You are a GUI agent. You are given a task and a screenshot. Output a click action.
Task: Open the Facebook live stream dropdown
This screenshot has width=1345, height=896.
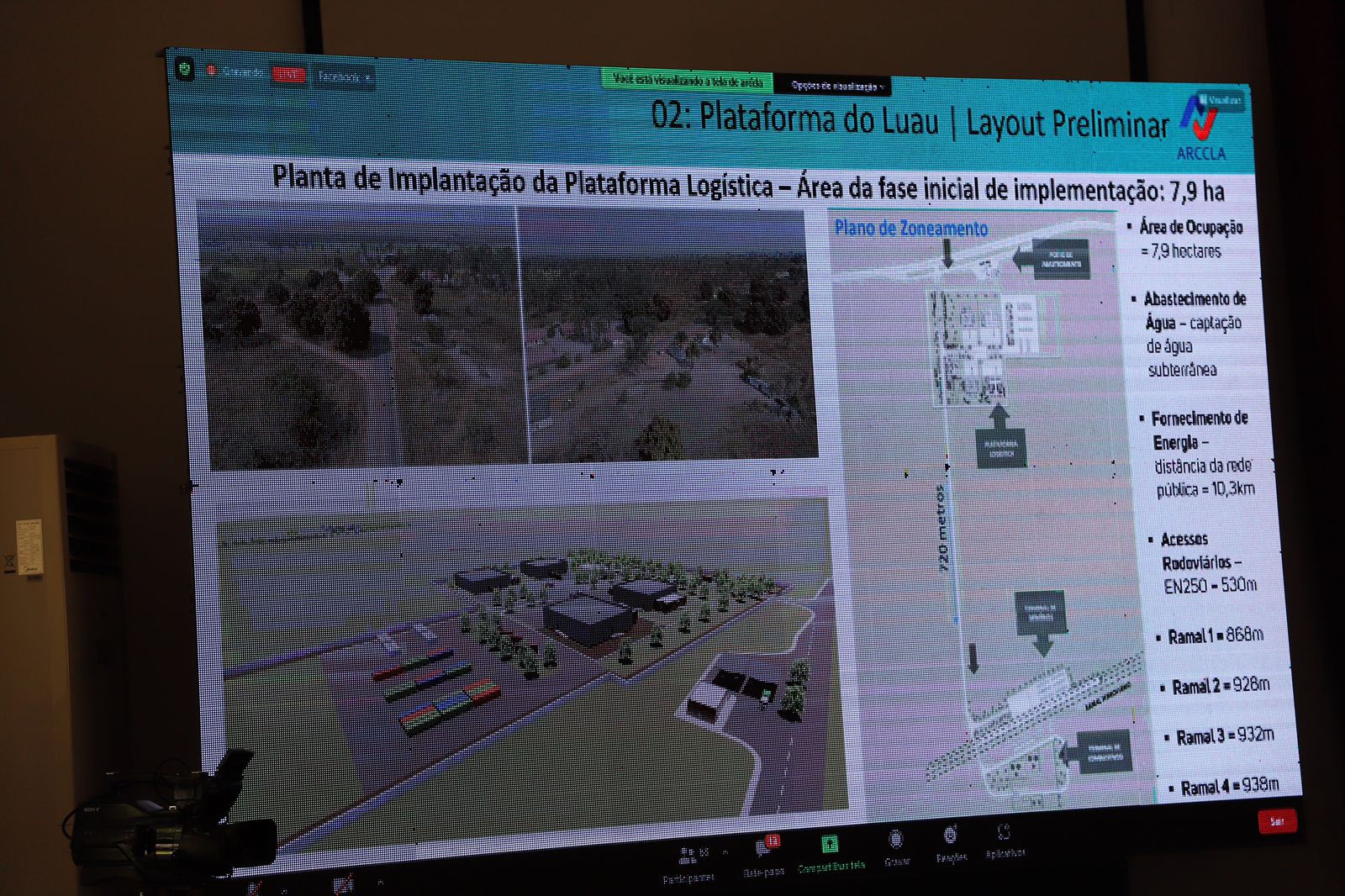pos(344,76)
